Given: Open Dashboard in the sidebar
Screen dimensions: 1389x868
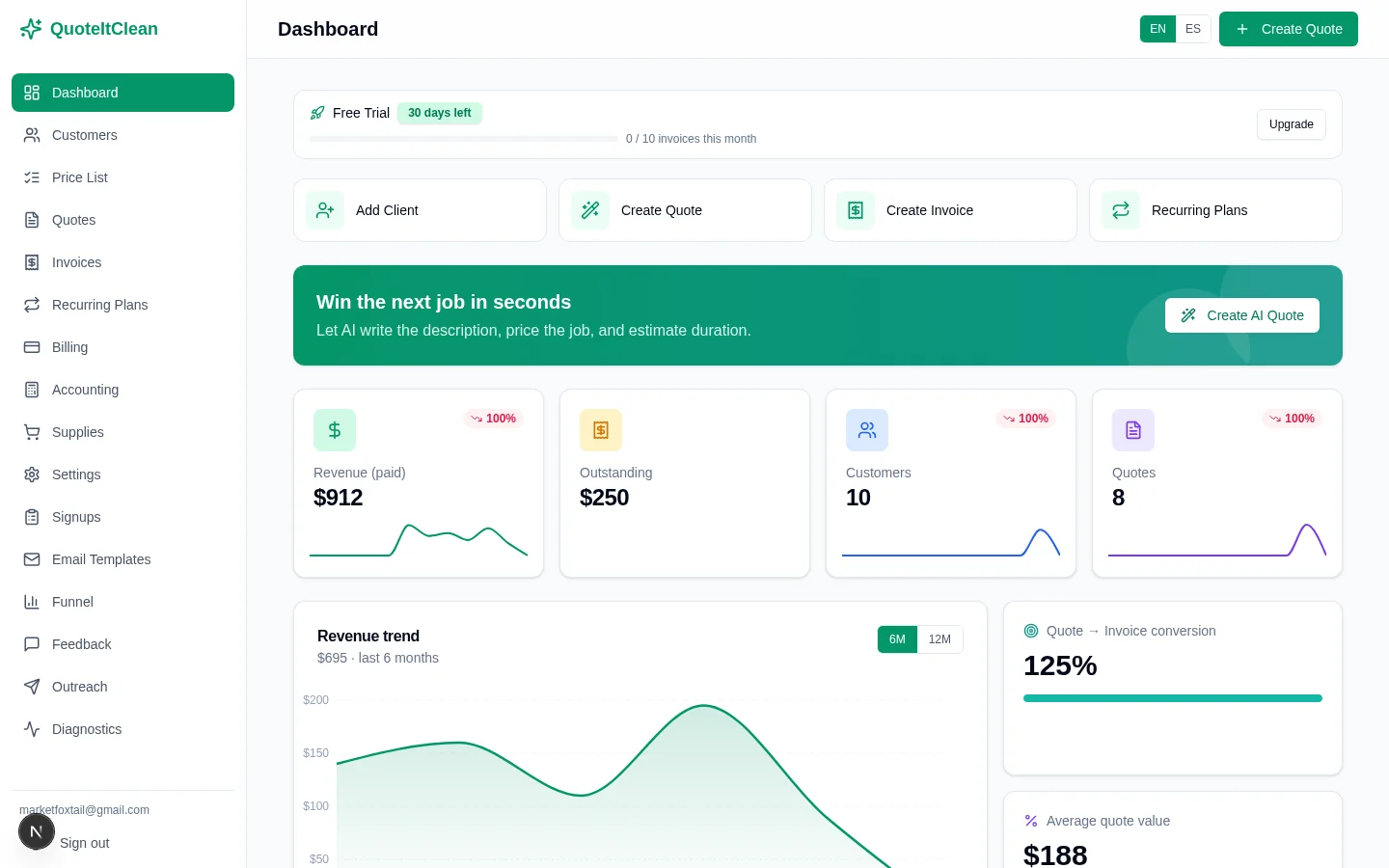Looking at the screenshot, I should 123,93.
